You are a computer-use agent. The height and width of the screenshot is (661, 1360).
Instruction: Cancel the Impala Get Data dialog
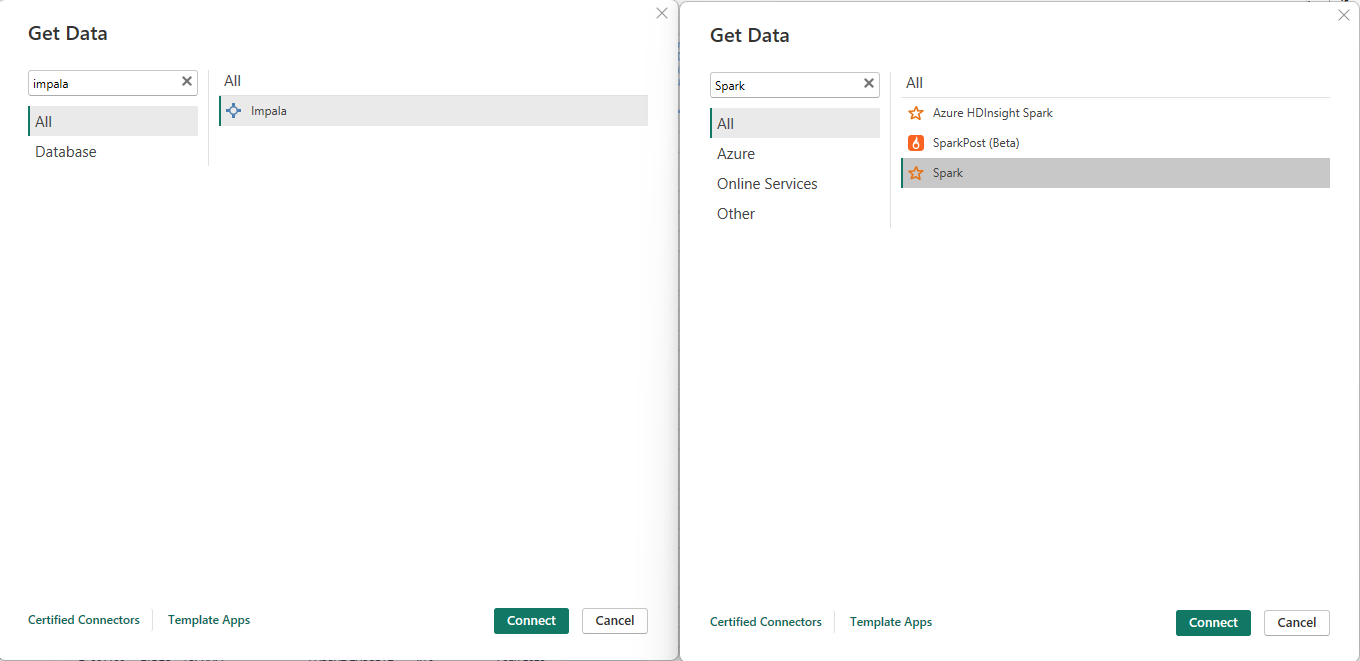pos(614,620)
